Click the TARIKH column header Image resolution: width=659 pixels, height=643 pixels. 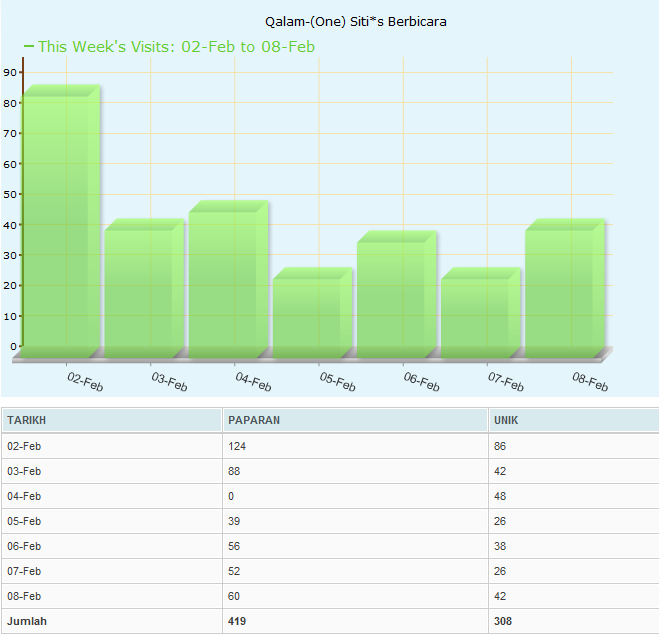point(112,420)
